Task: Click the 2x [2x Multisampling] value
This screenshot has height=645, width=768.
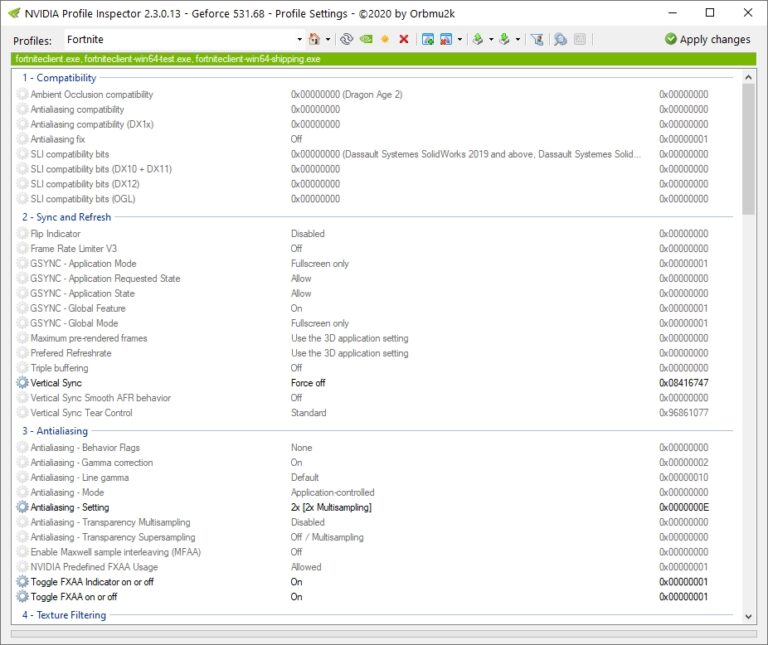Action: 331,507
